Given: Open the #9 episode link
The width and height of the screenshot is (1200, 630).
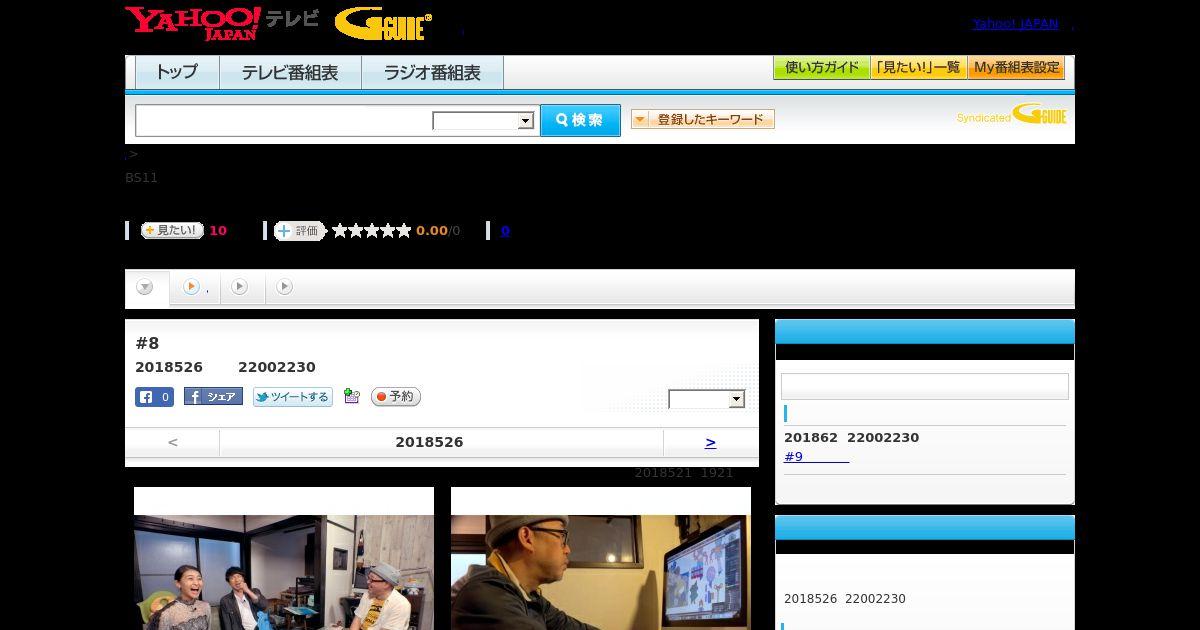Looking at the screenshot, I should pyautogui.click(x=816, y=457).
